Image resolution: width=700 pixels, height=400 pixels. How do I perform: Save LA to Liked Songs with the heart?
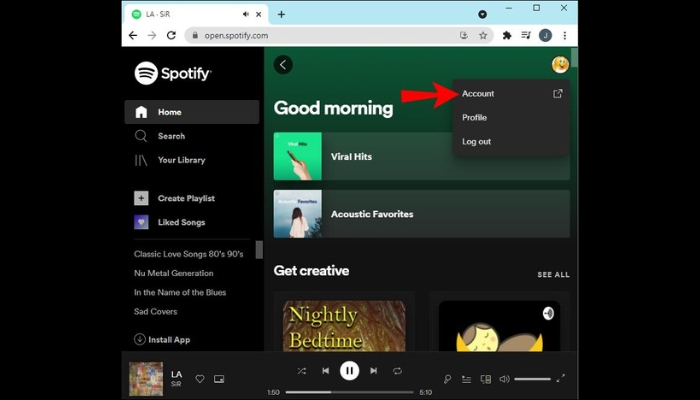pos(200,379)
